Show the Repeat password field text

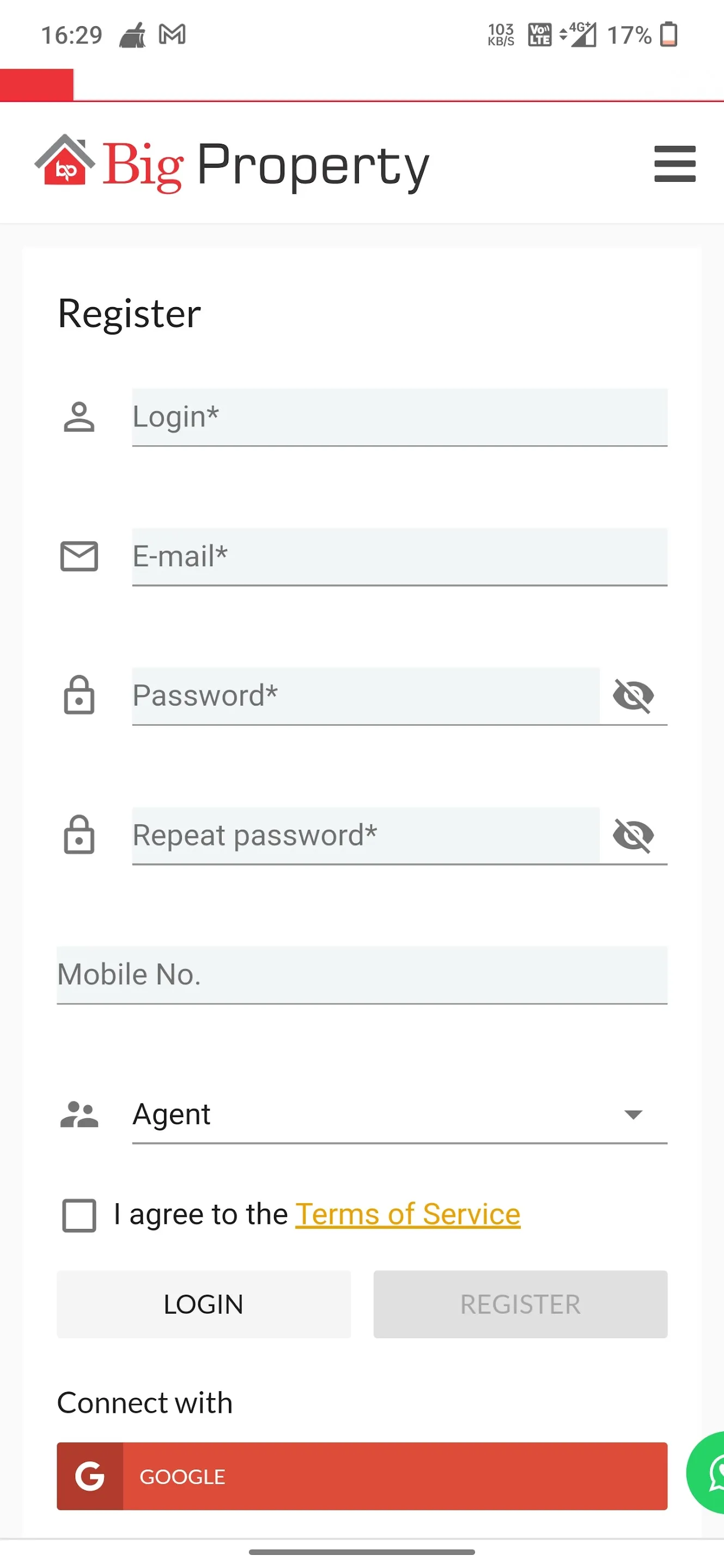[633, 835]
